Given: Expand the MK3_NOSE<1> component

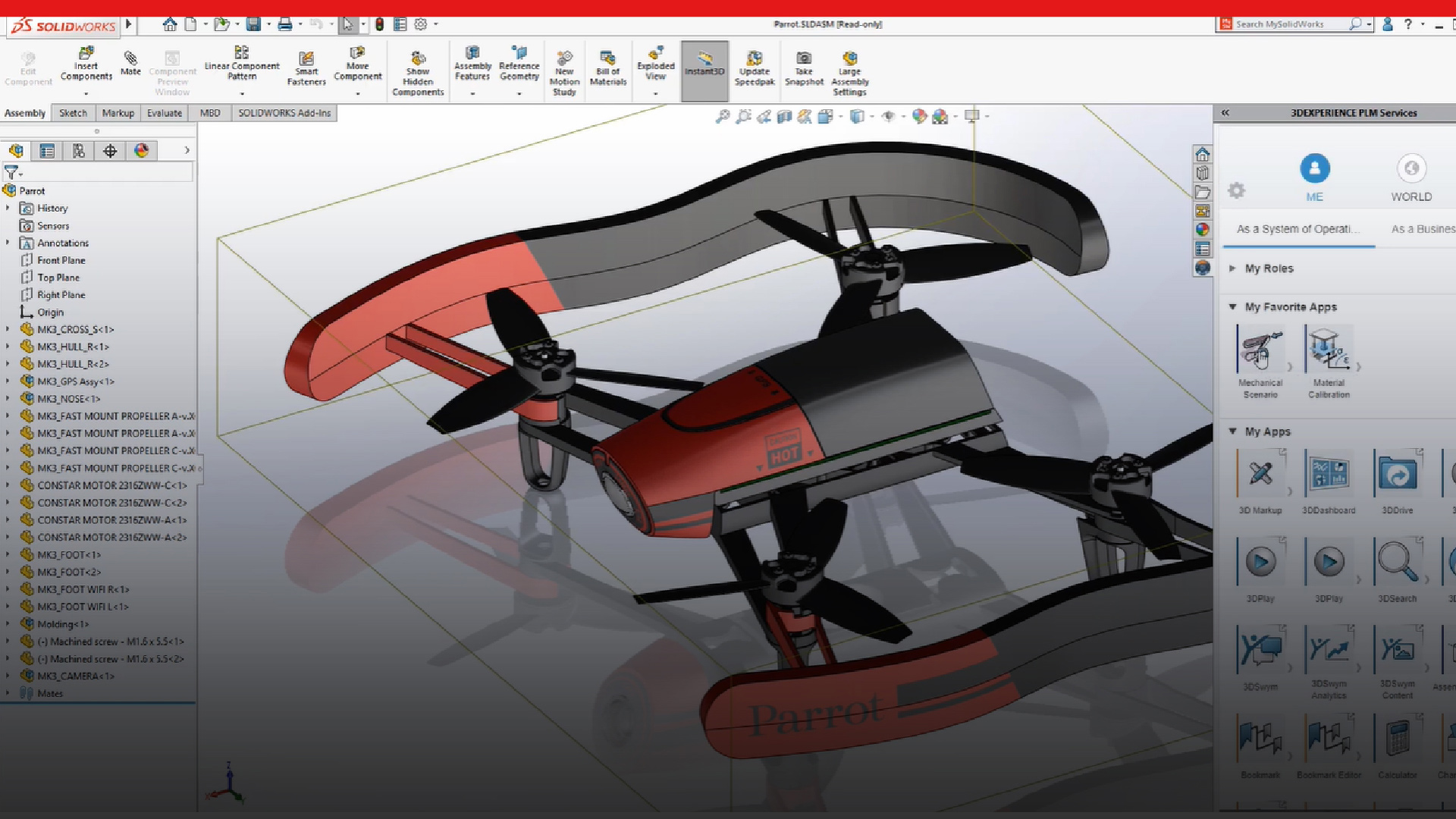Looking at the screenshot, I should [x=8, y=398].
